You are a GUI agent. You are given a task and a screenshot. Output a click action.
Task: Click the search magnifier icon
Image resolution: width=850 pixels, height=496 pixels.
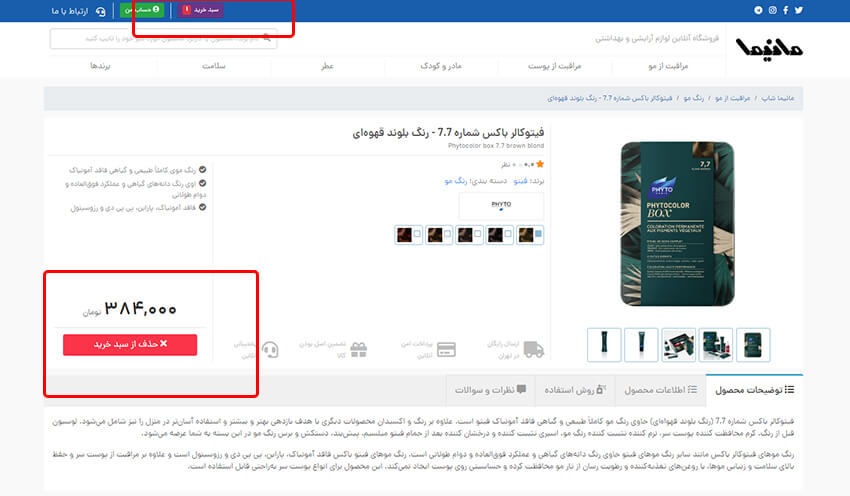pos(267,38)
